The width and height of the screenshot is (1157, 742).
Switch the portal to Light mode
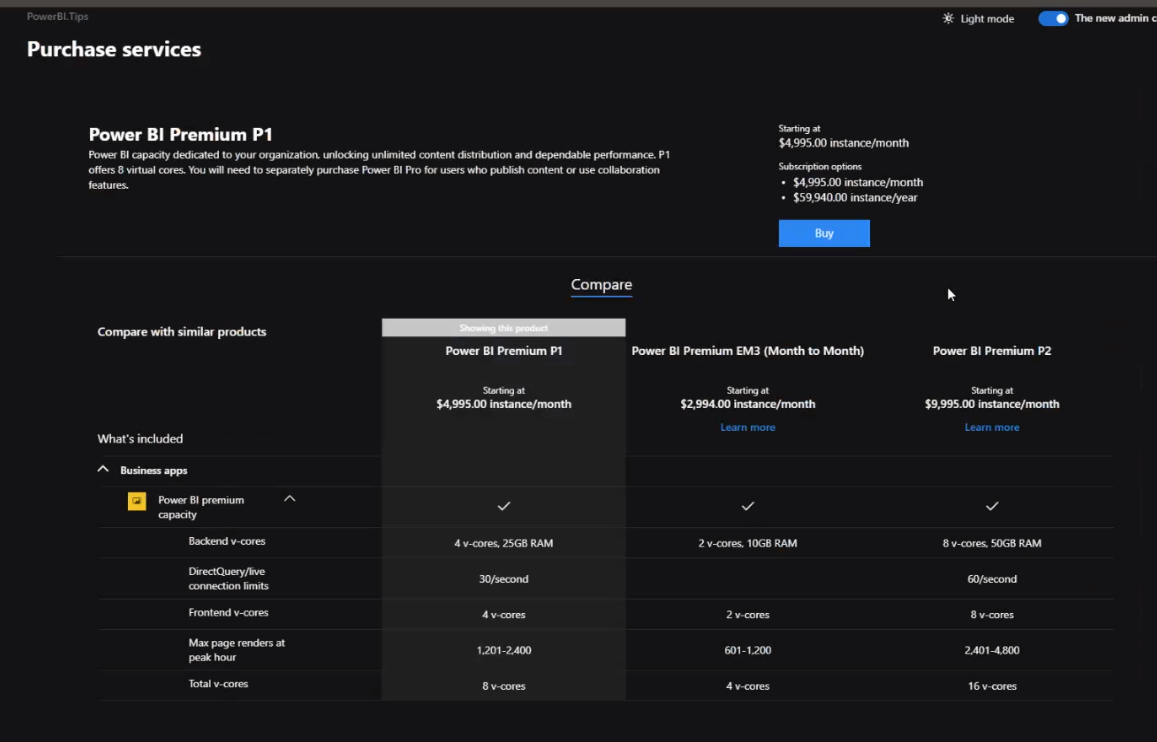point(977,18)
